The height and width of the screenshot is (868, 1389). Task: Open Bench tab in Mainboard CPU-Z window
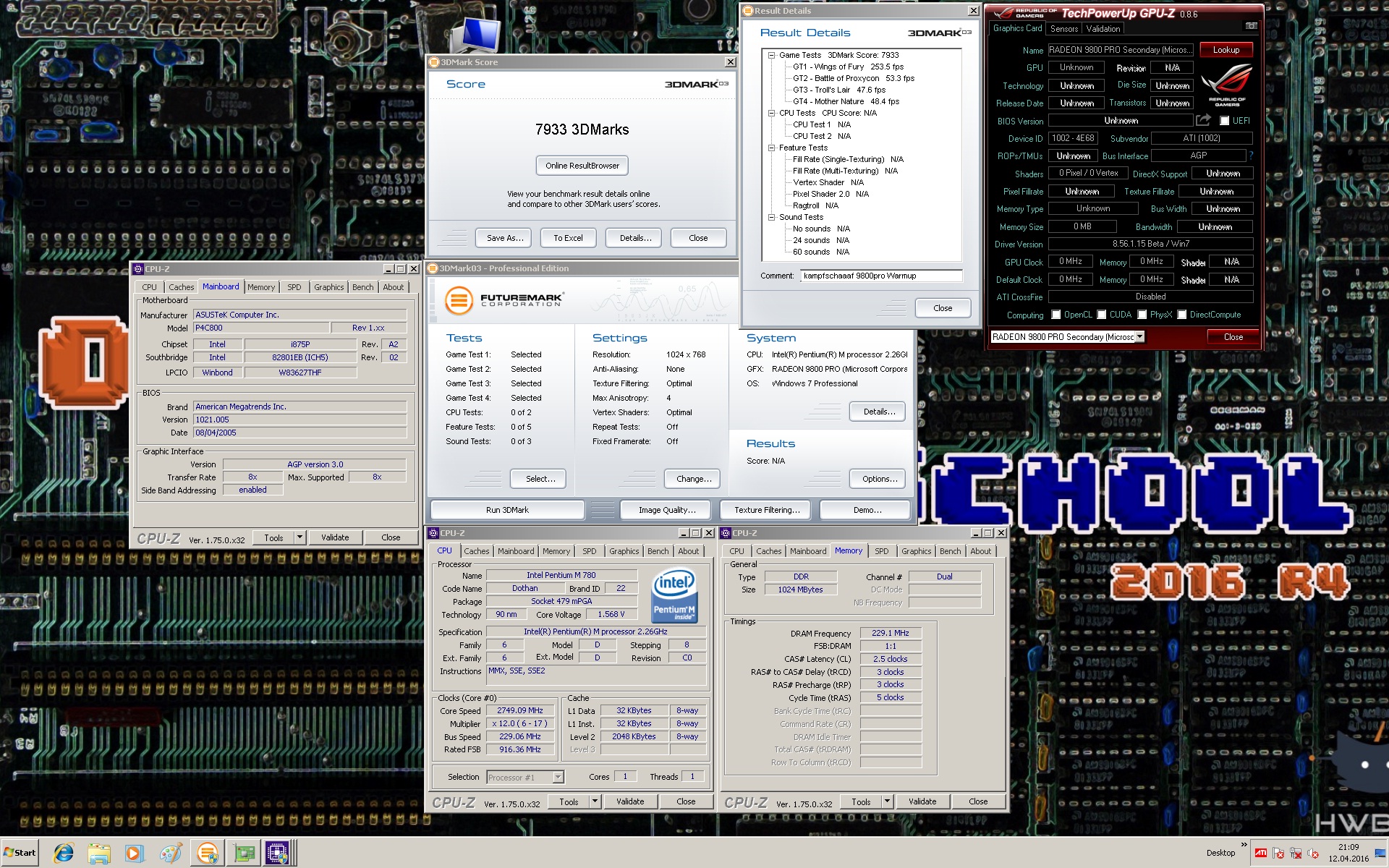363,287
